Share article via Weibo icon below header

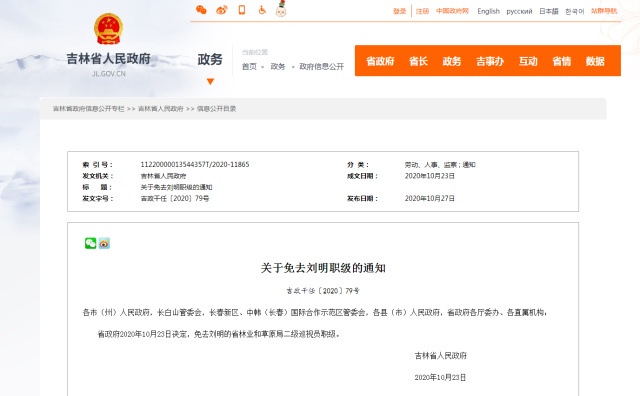click(104, 243)
